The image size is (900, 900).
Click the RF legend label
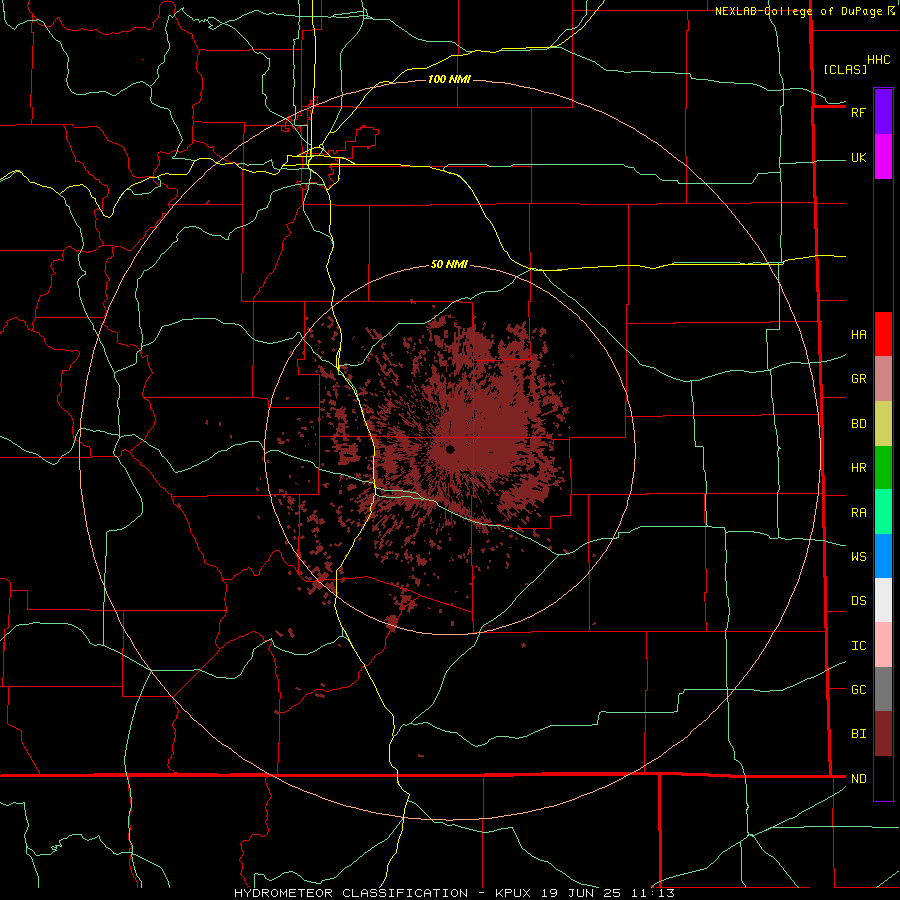[x=858, y=112]
